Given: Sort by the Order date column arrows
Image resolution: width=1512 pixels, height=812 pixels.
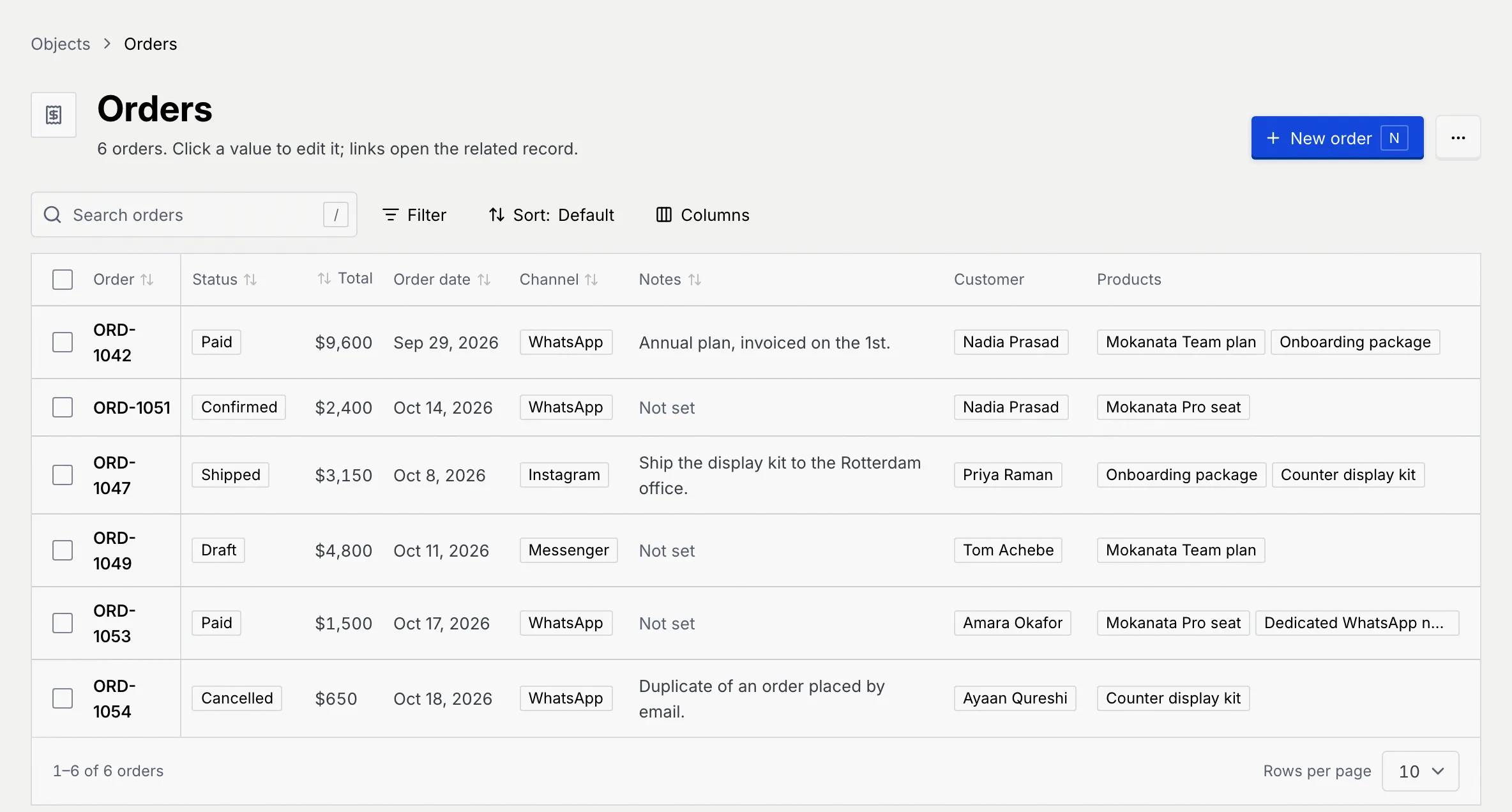Looking at the screenshot, I should pos(484,280).
